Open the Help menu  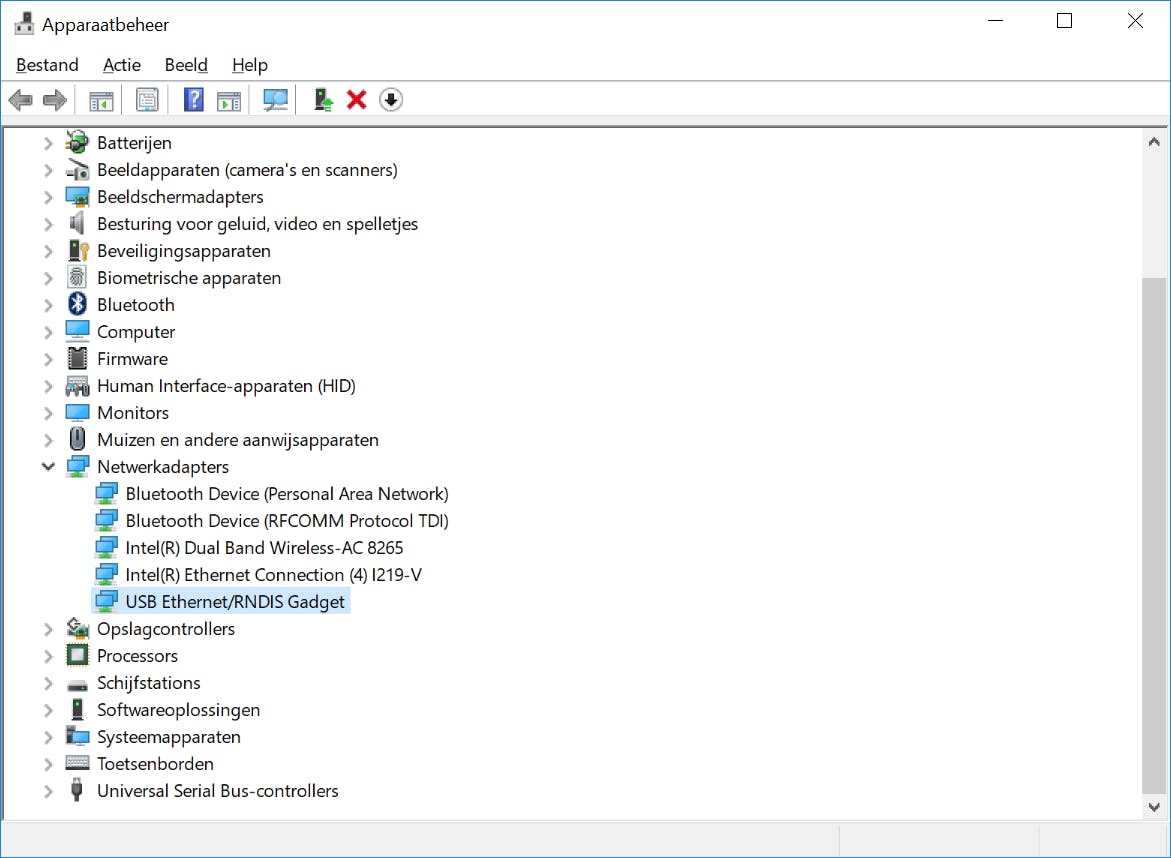click(249, 65)
